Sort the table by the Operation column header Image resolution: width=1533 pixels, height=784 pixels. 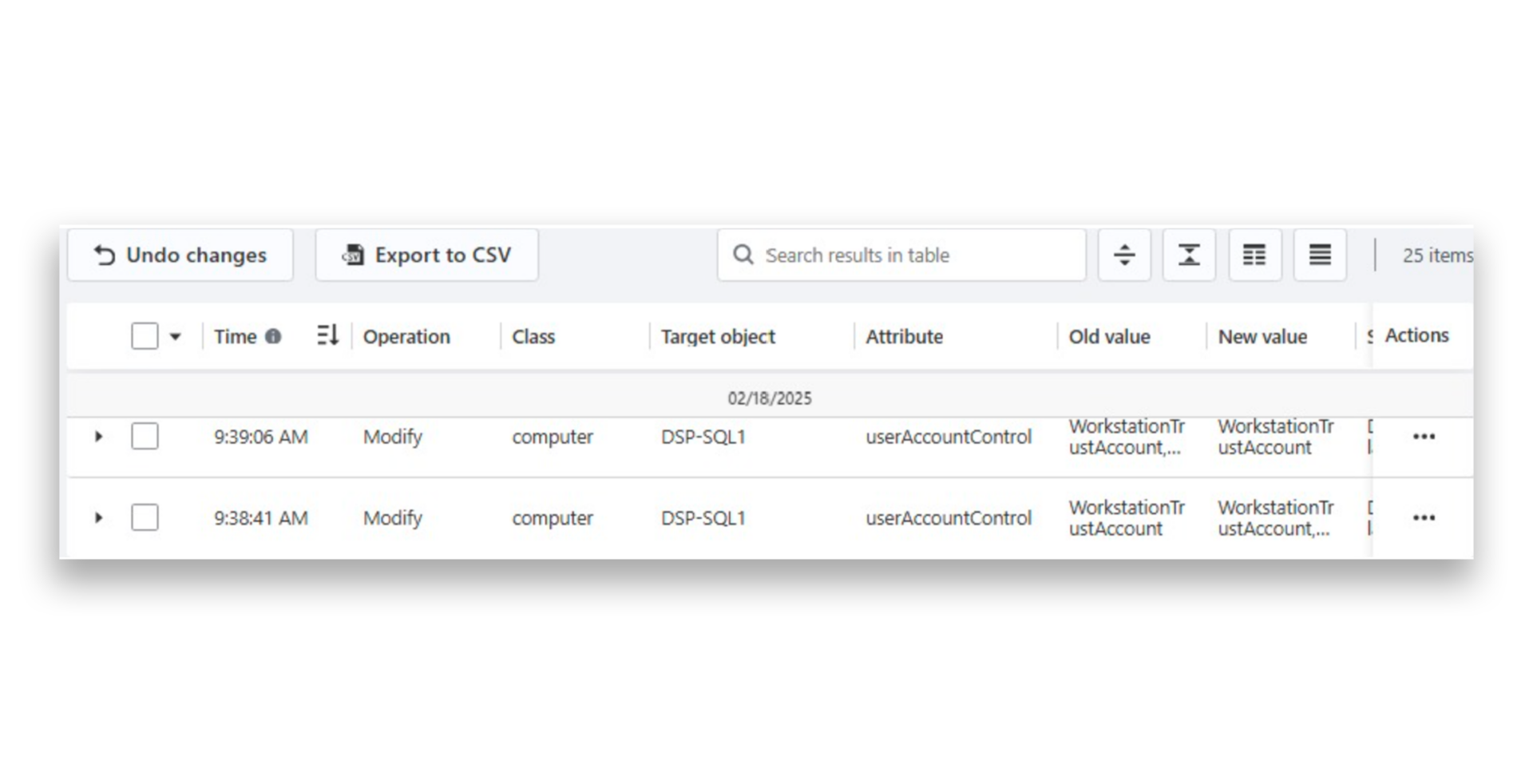[406, 336]
